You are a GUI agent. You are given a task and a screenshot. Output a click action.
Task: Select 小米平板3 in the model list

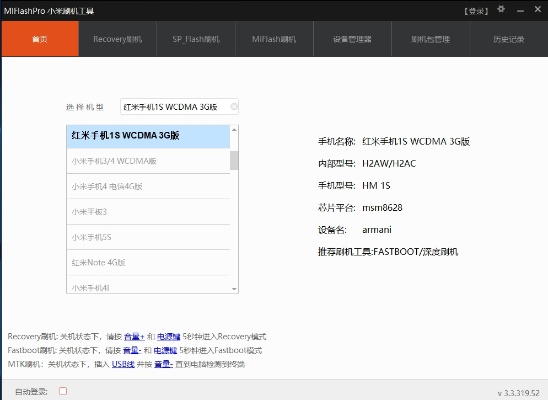point(148,212)
